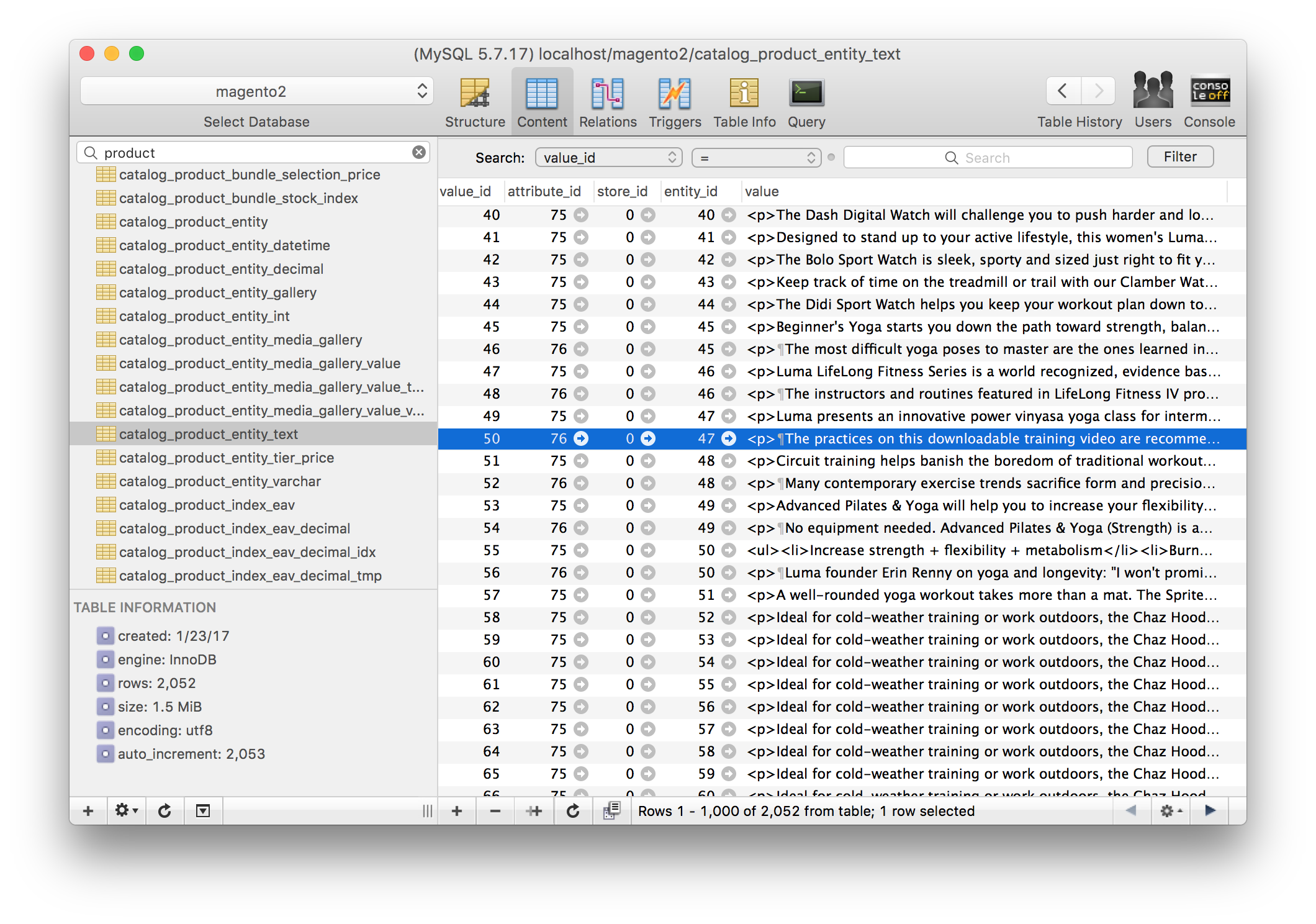Open the value_id search field dropdown
The height and width of the screenshot is (924, 1316).
tap(608, 158)
